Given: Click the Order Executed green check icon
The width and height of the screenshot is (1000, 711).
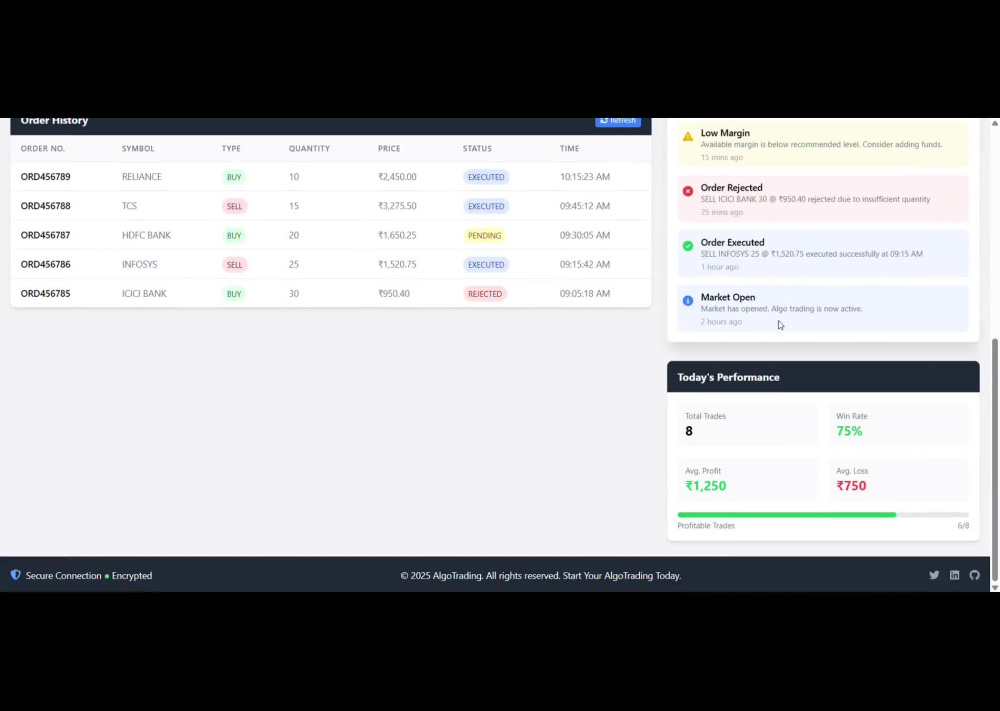Looking at the screenshot, I should [688, 246].
